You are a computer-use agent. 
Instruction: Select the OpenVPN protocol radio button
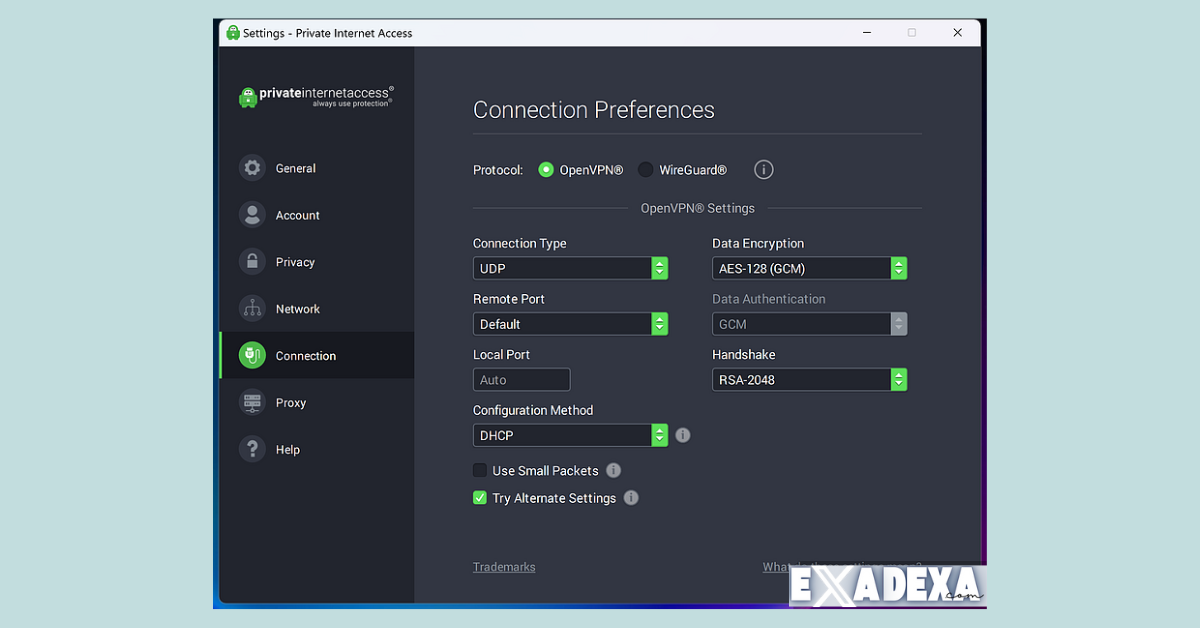coord(546,169)
